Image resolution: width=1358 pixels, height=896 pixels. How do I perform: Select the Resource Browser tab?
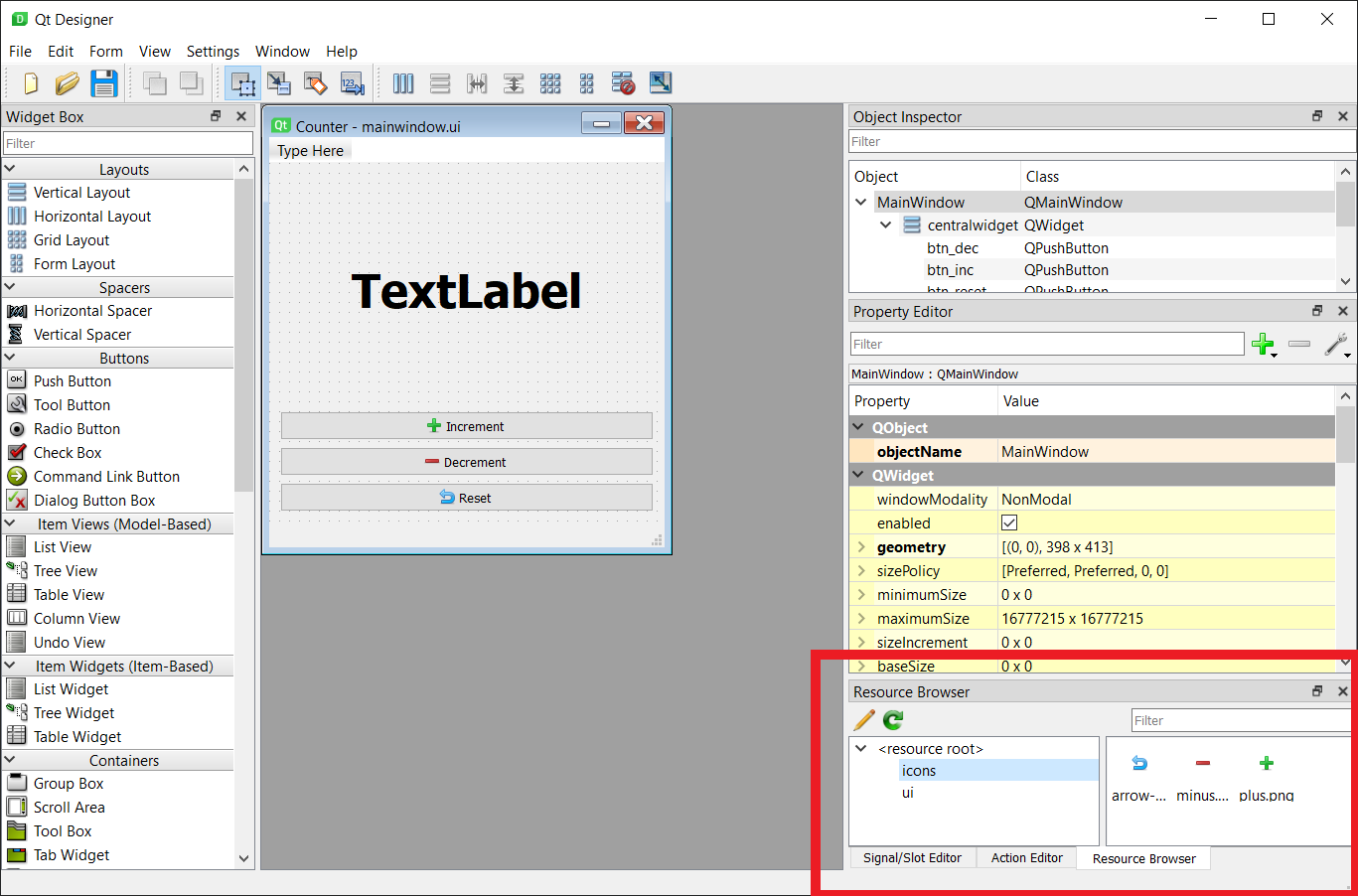[x=1143, y=858]
